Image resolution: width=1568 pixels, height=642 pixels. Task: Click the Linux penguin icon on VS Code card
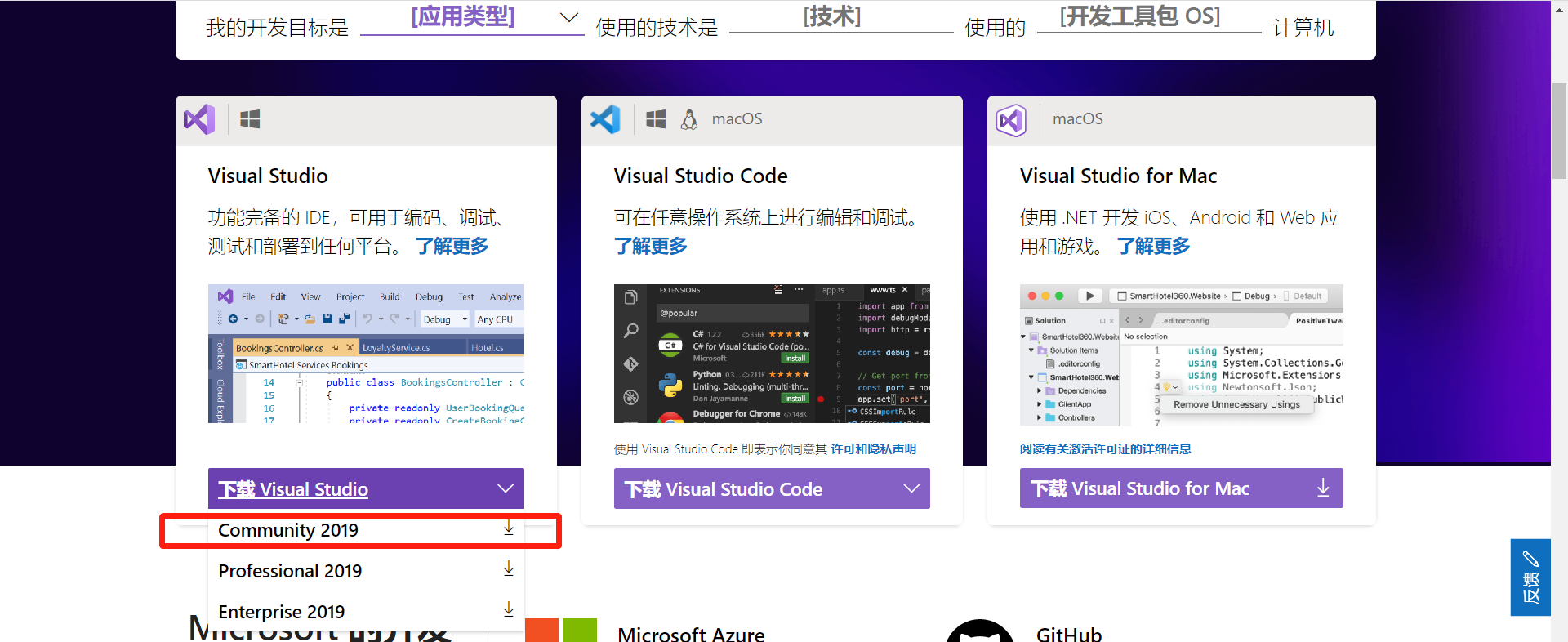[x=689, y=119]
